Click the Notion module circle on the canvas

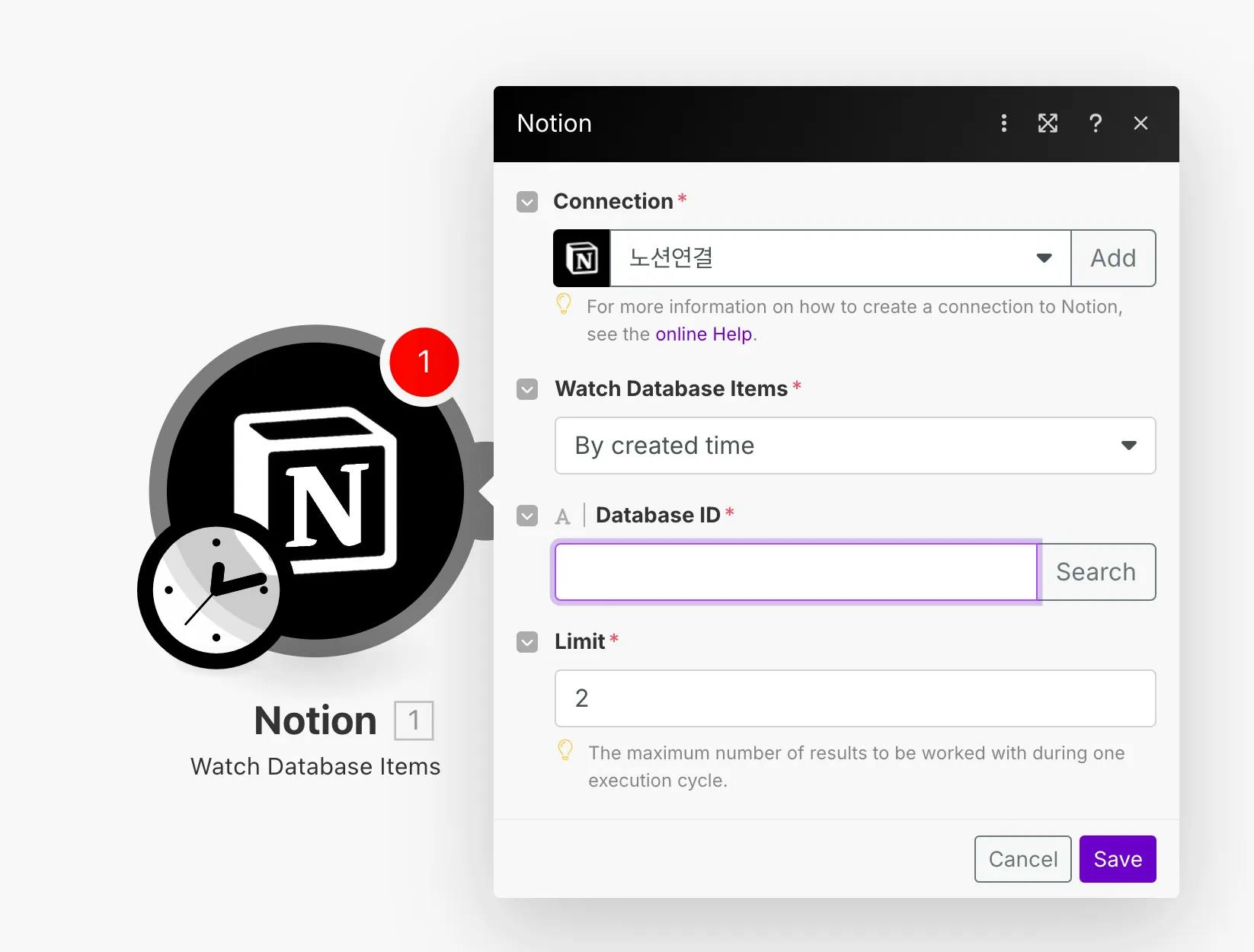(x=315, y=490)
